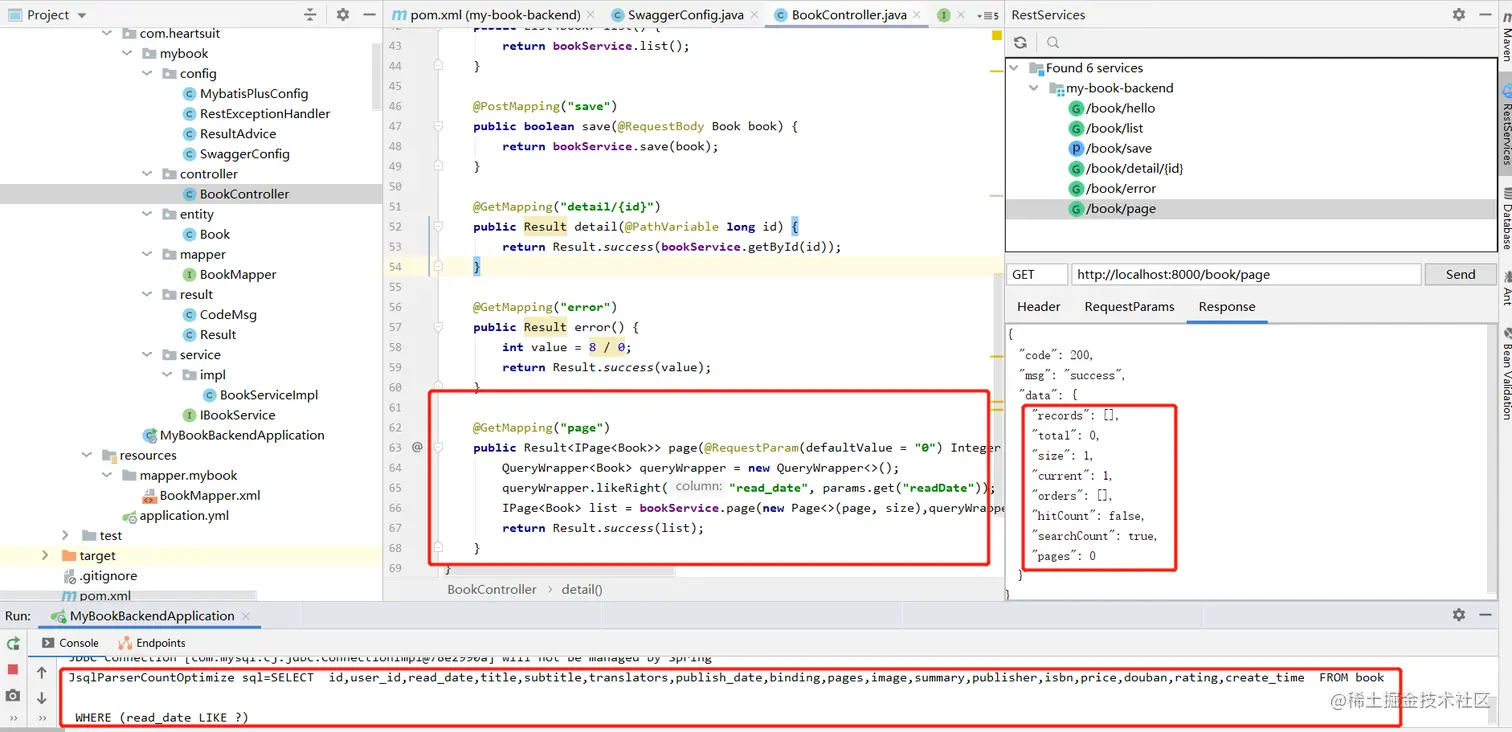Viewport: 1512px width, 732px height.
Task: Open the Project view dropdown
Action: tap(80, 14)
